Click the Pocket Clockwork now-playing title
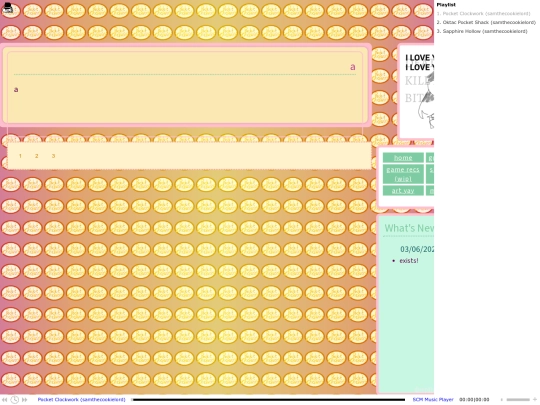This screenshot has height=405, width=540. click(81, 399)
